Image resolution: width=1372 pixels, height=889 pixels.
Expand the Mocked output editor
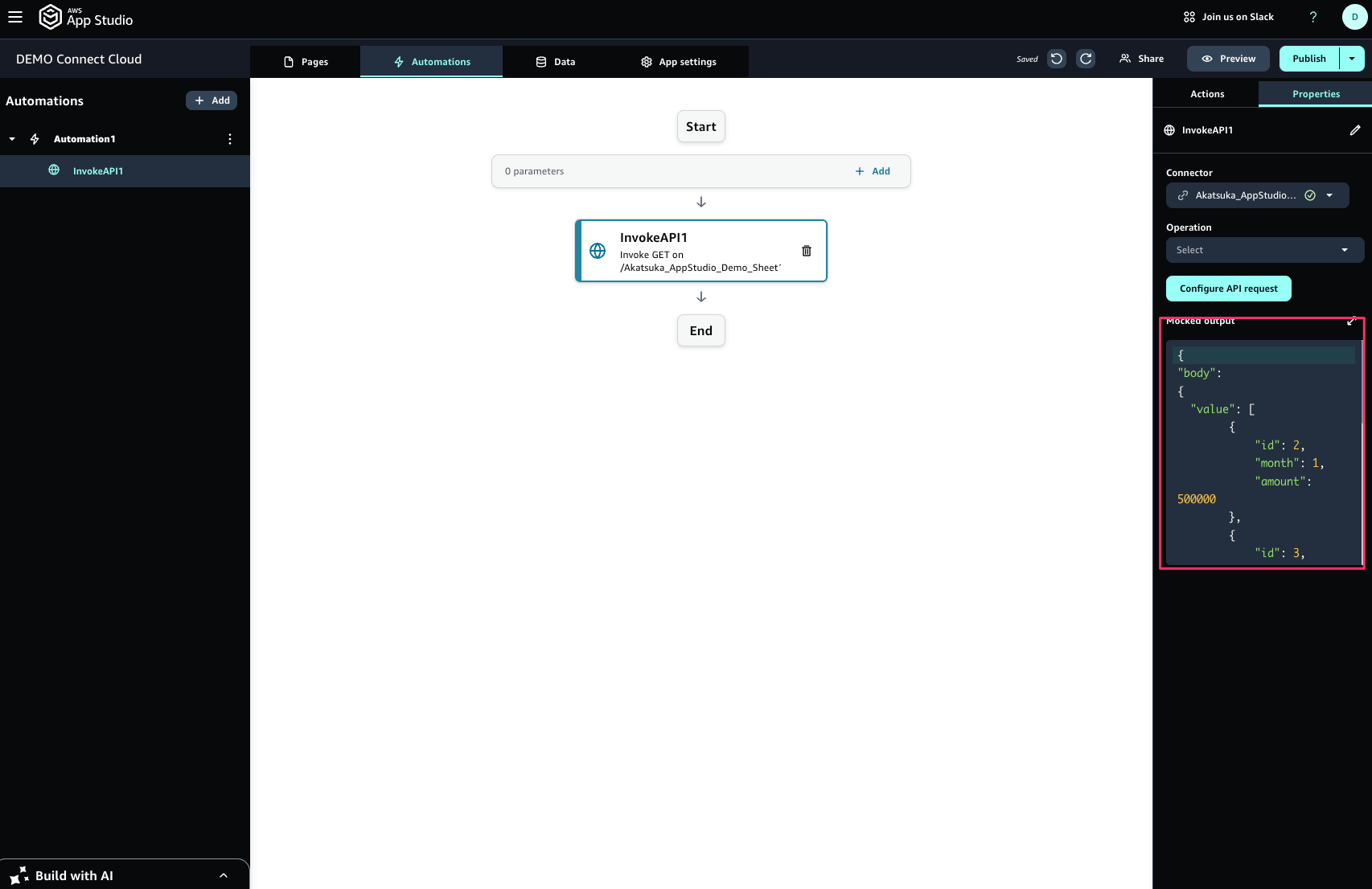1352,321
